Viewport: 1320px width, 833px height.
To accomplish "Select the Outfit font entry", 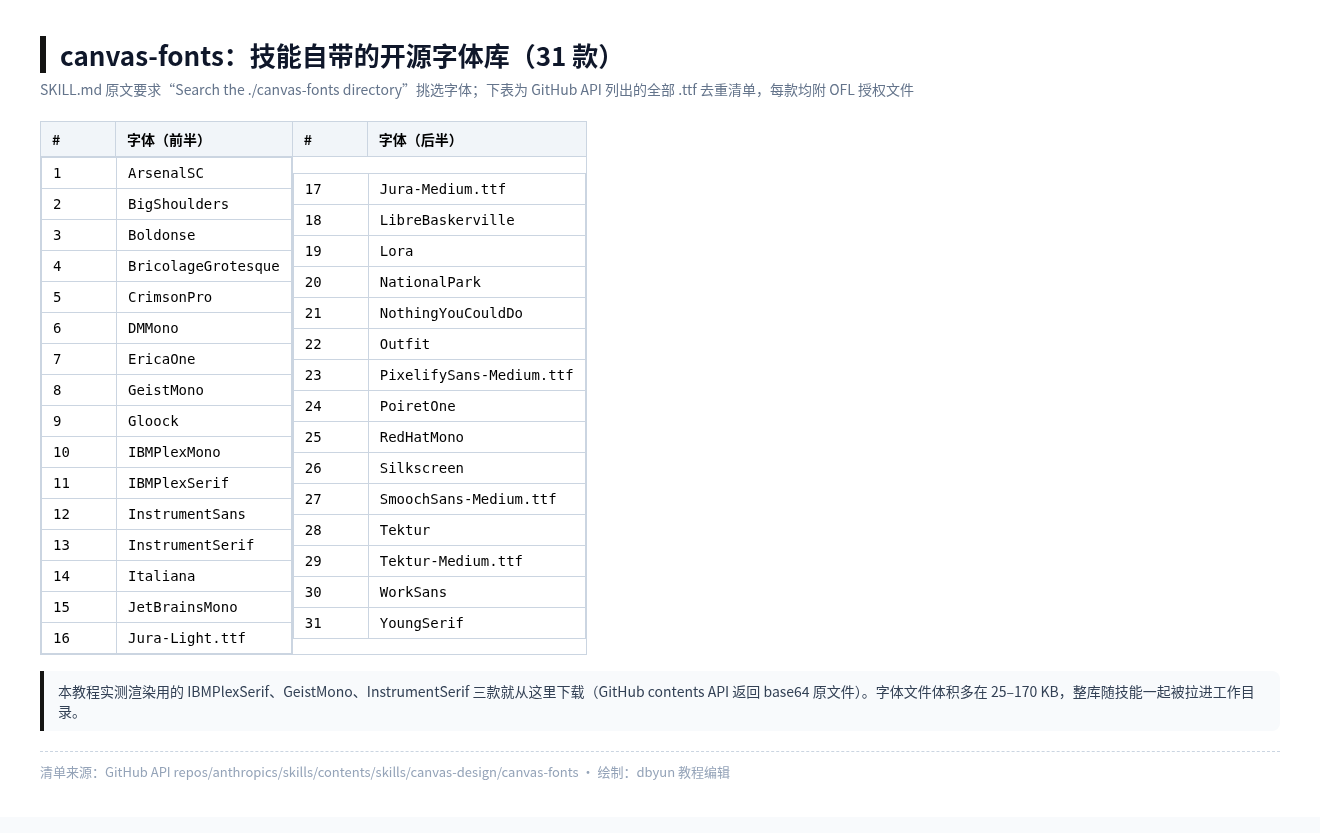I will pos(476,344).
